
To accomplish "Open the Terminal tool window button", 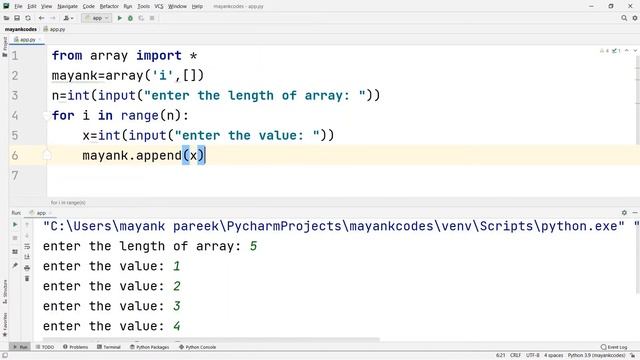I will pyautogui.click(x=109, y=347).
